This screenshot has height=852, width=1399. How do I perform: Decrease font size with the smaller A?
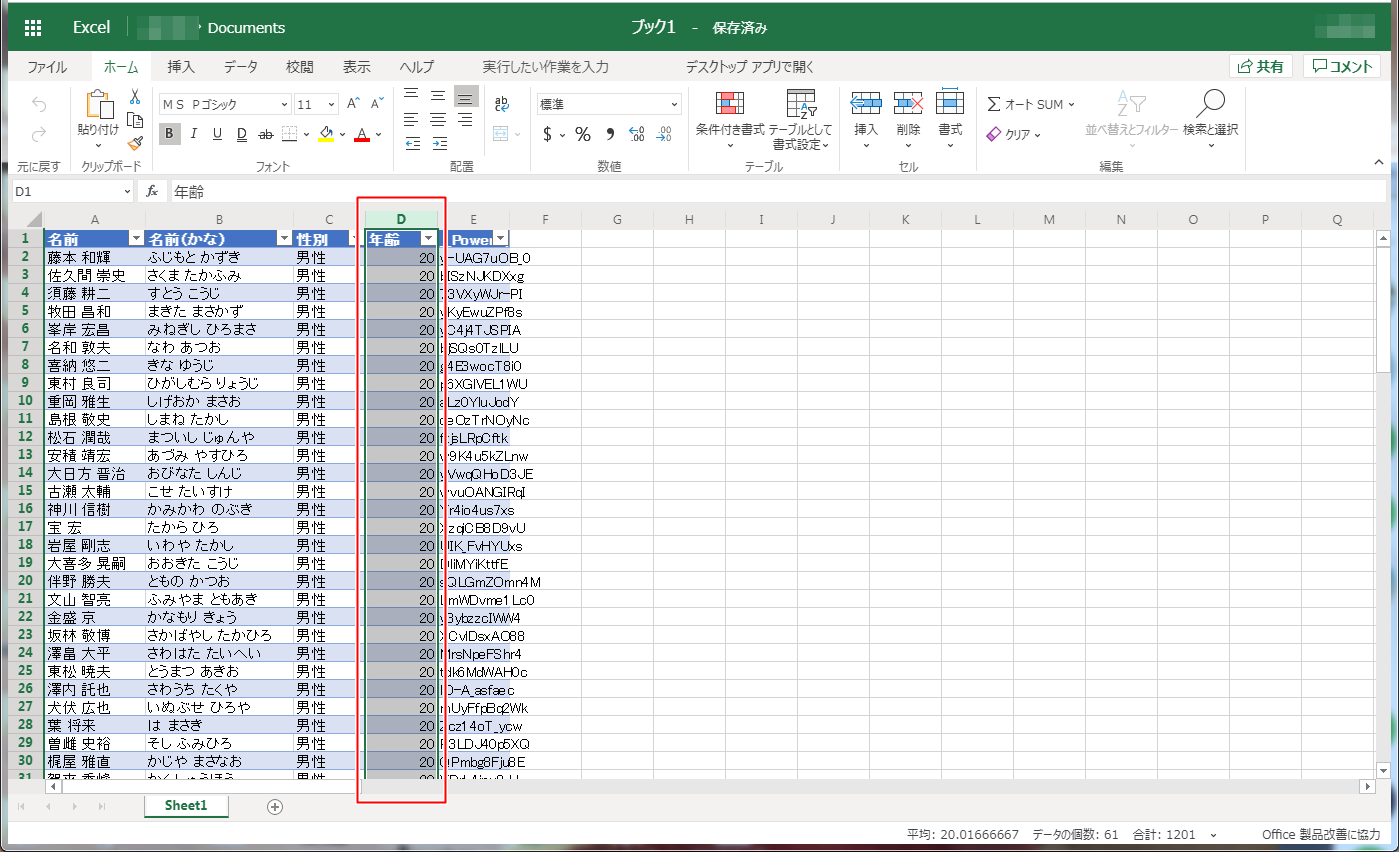(x=377, y=104)
